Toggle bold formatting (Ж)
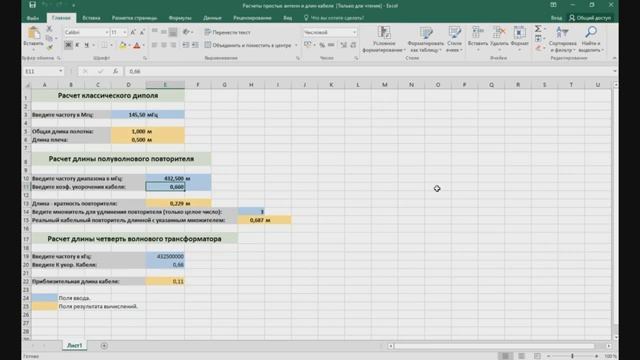The width and height of the screenshot is (640, 360). point(68,45)
